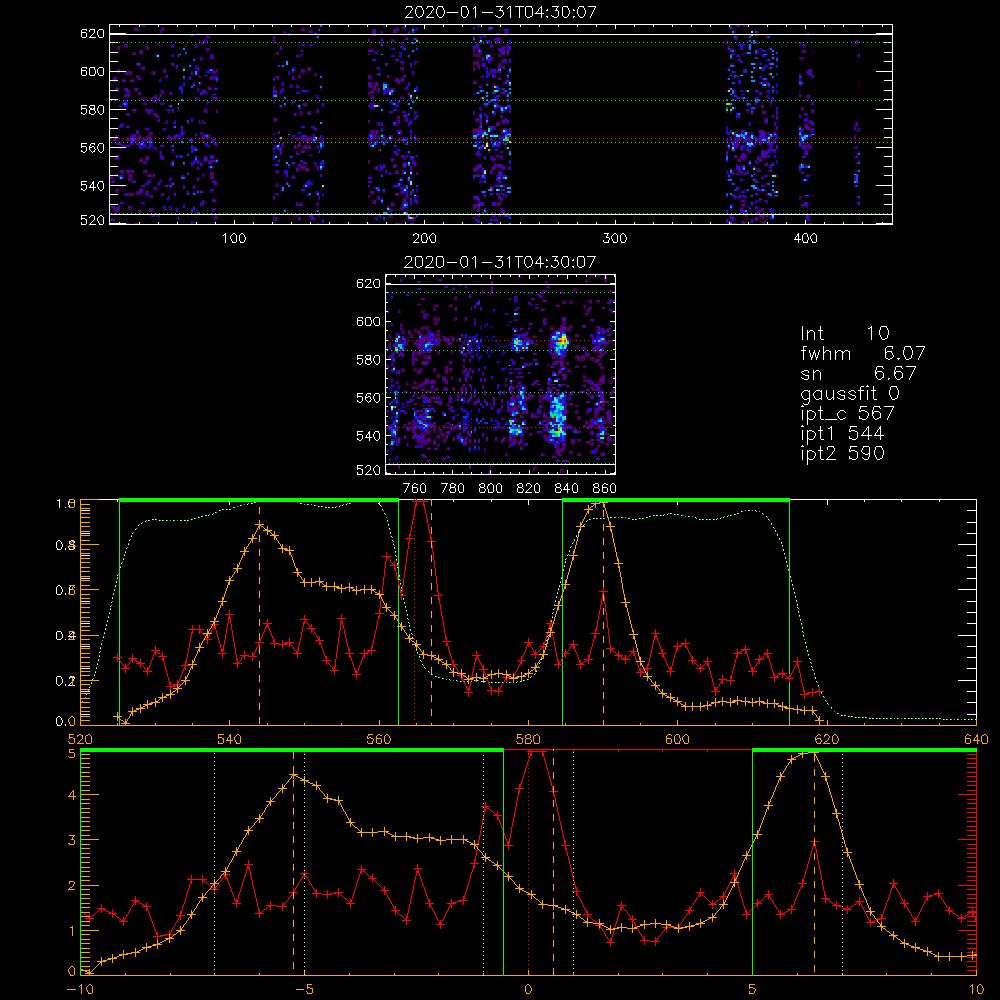
Task: Click the "ipt2 590" readout
Action: [842, 453]
